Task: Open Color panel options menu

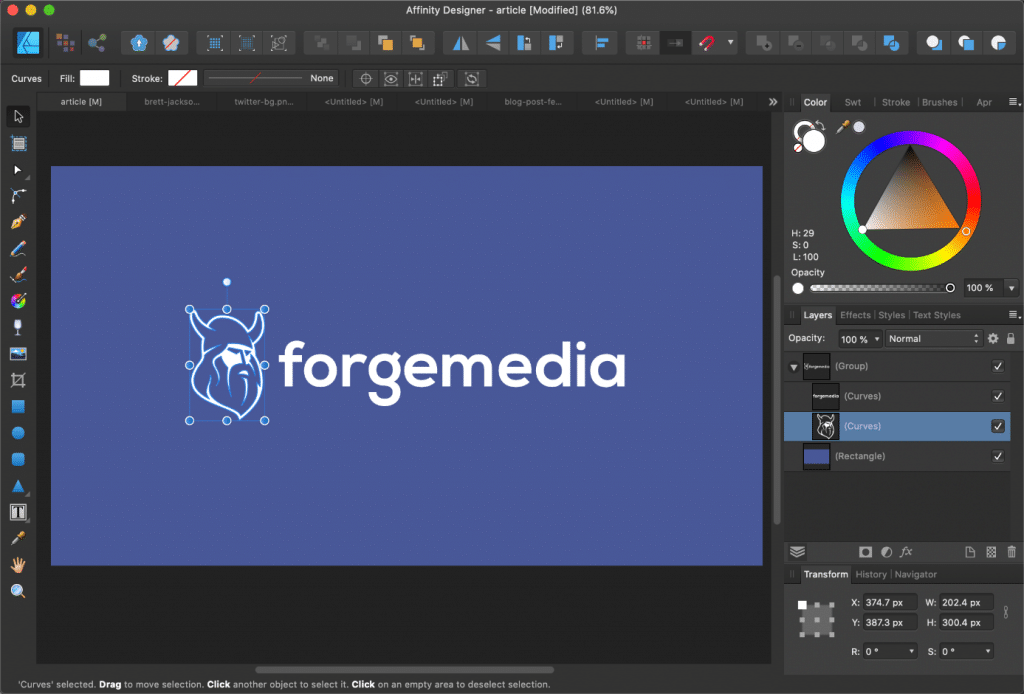Action: coord(1014,102)
